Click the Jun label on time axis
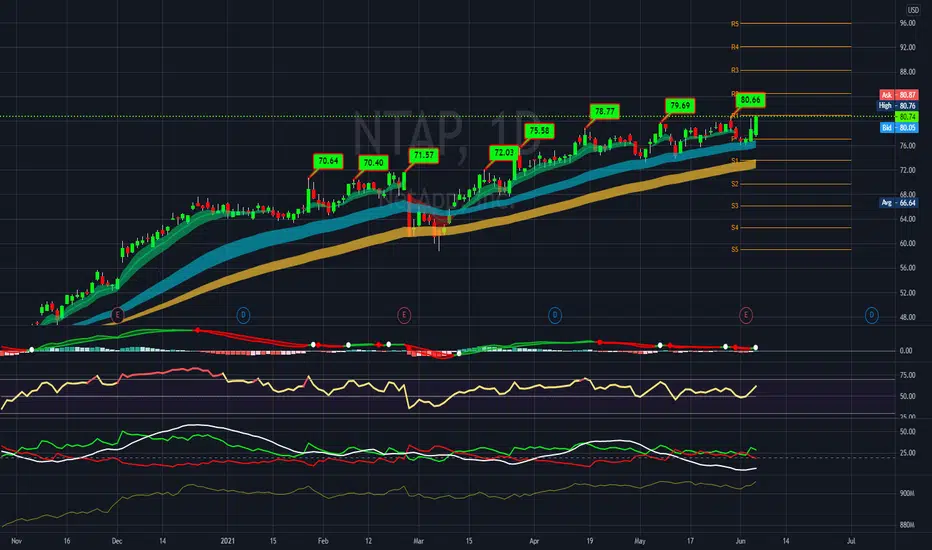Screen dimensions: 932x550 741,541
